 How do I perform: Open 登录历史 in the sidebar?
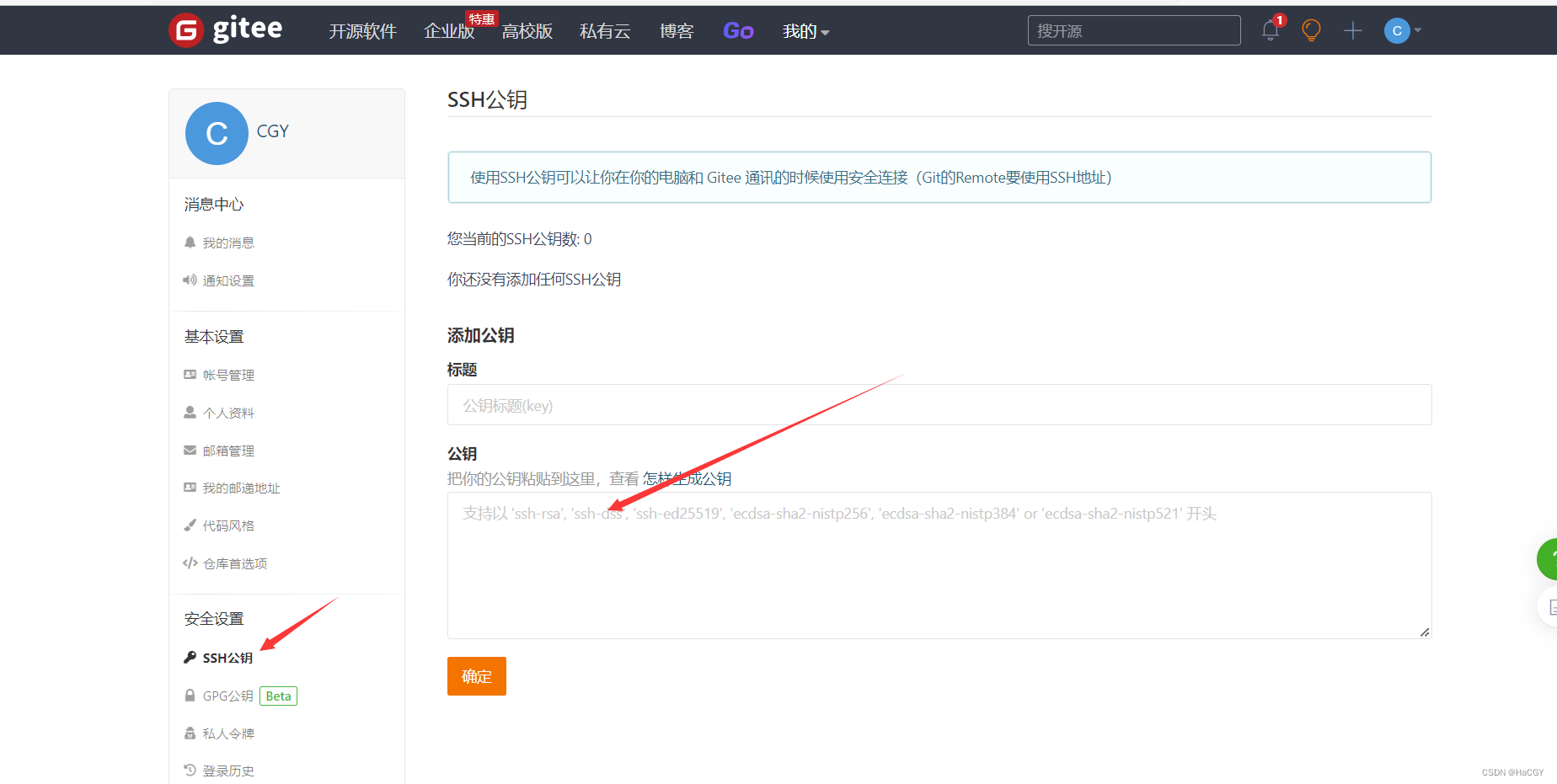[x=228, y=771]
